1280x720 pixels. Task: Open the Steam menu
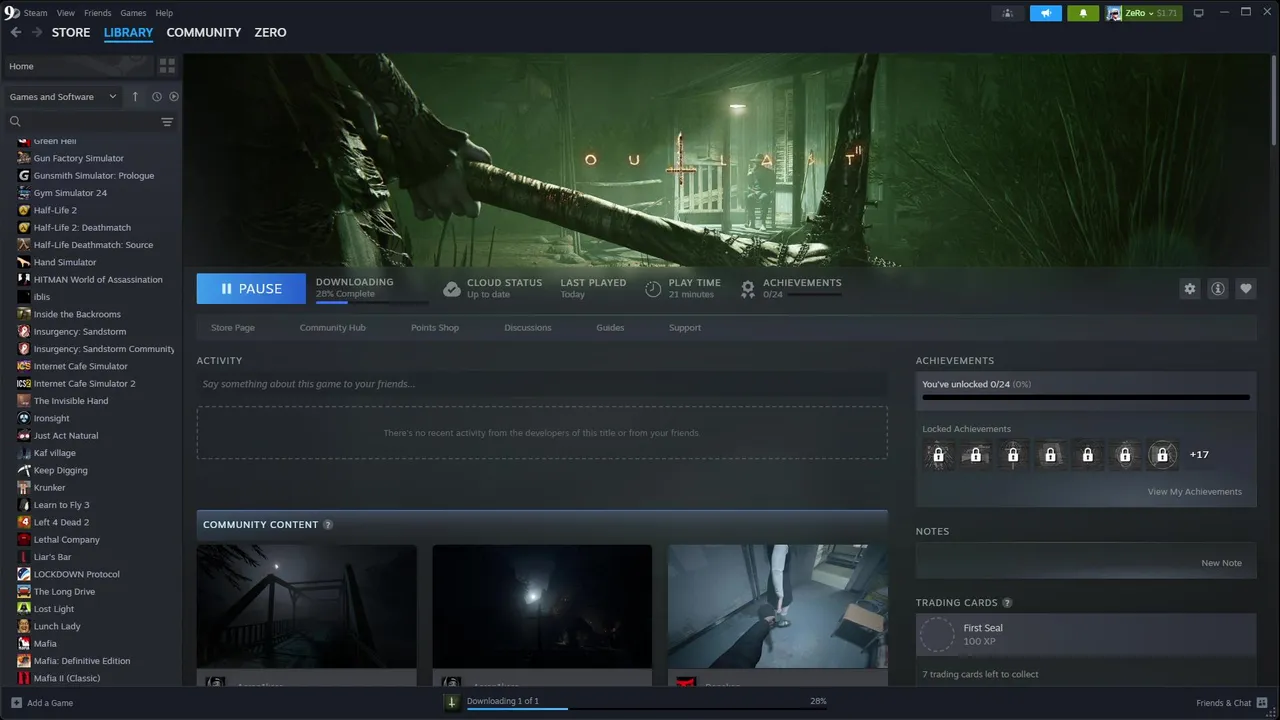[x=35, y=13]
